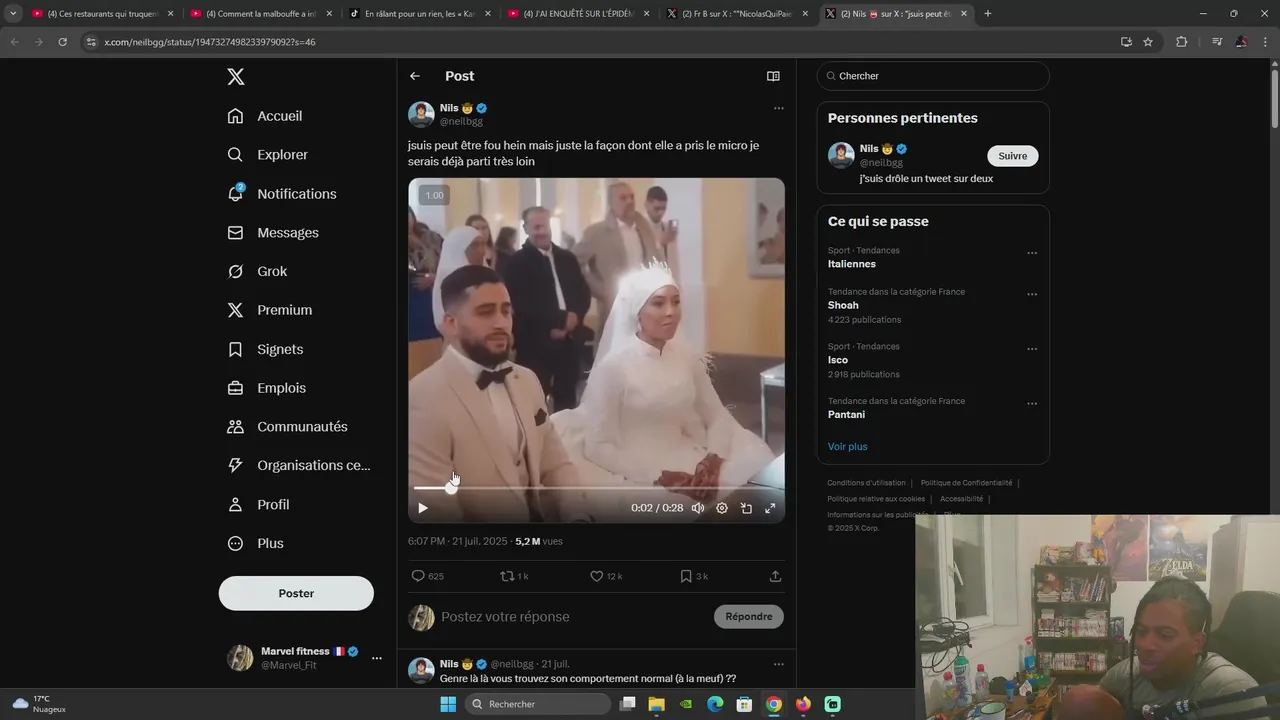The height and width of the screenshot is (720, 1280).
Task: Expand the Plus menu
Action: coord(255,543)
